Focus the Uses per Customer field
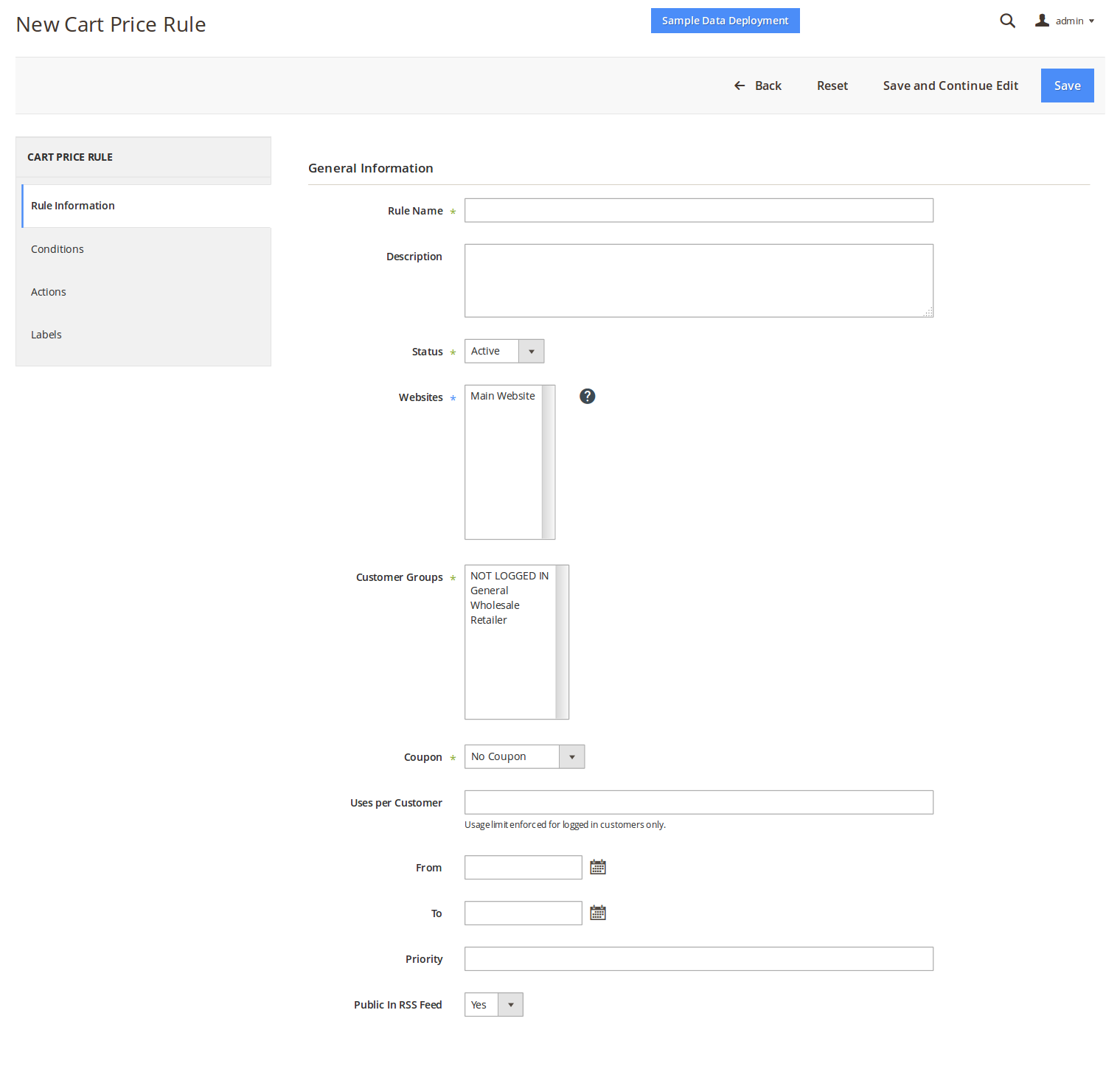This screenshot has width=1120, height=1069. [x=698, y=802]
